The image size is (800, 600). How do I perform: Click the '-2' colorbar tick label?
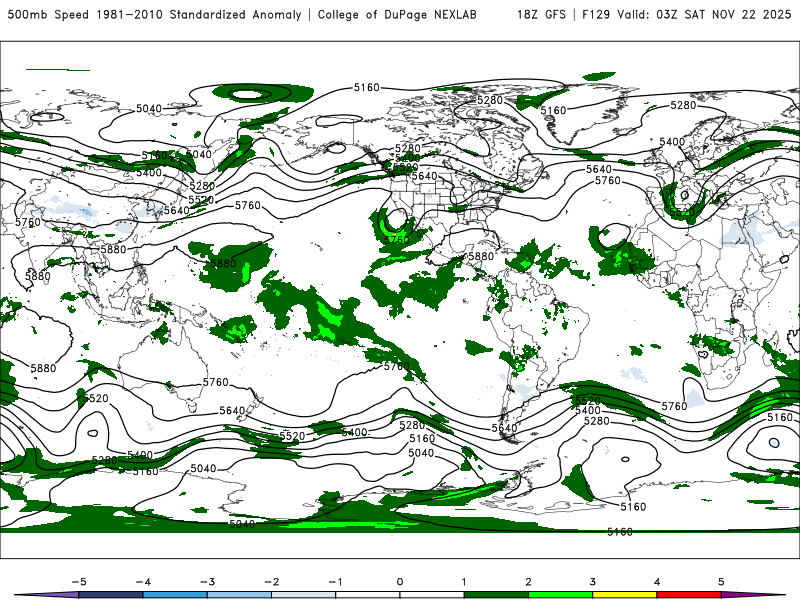click(271, 582)
